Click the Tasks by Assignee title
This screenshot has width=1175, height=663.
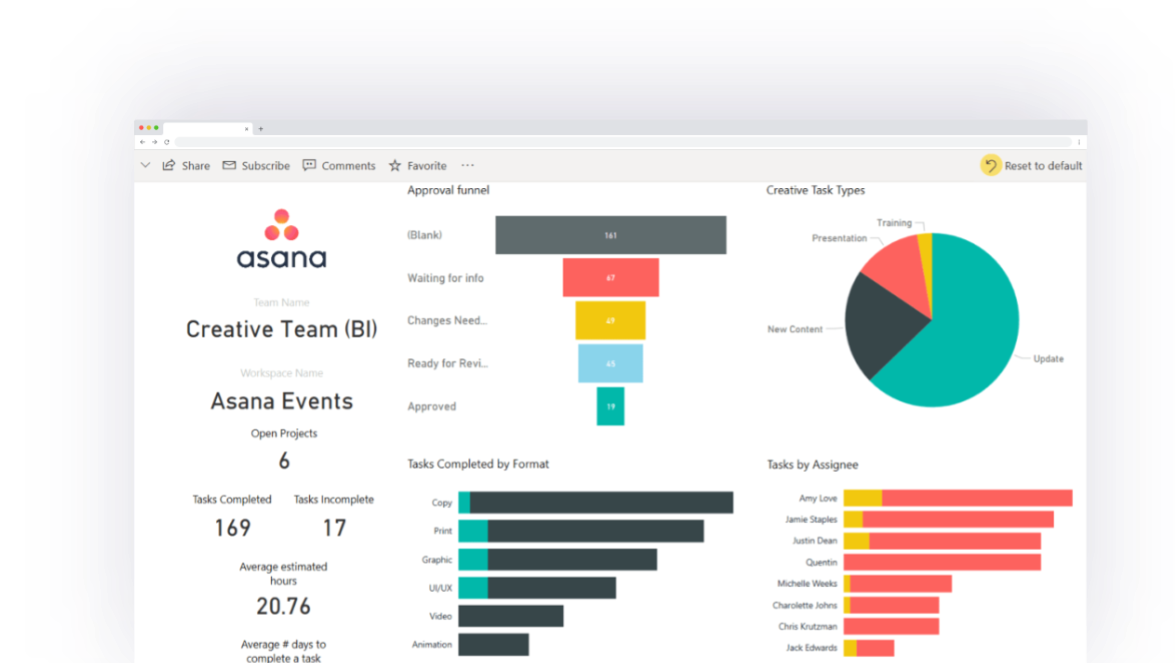click(812, 464)
